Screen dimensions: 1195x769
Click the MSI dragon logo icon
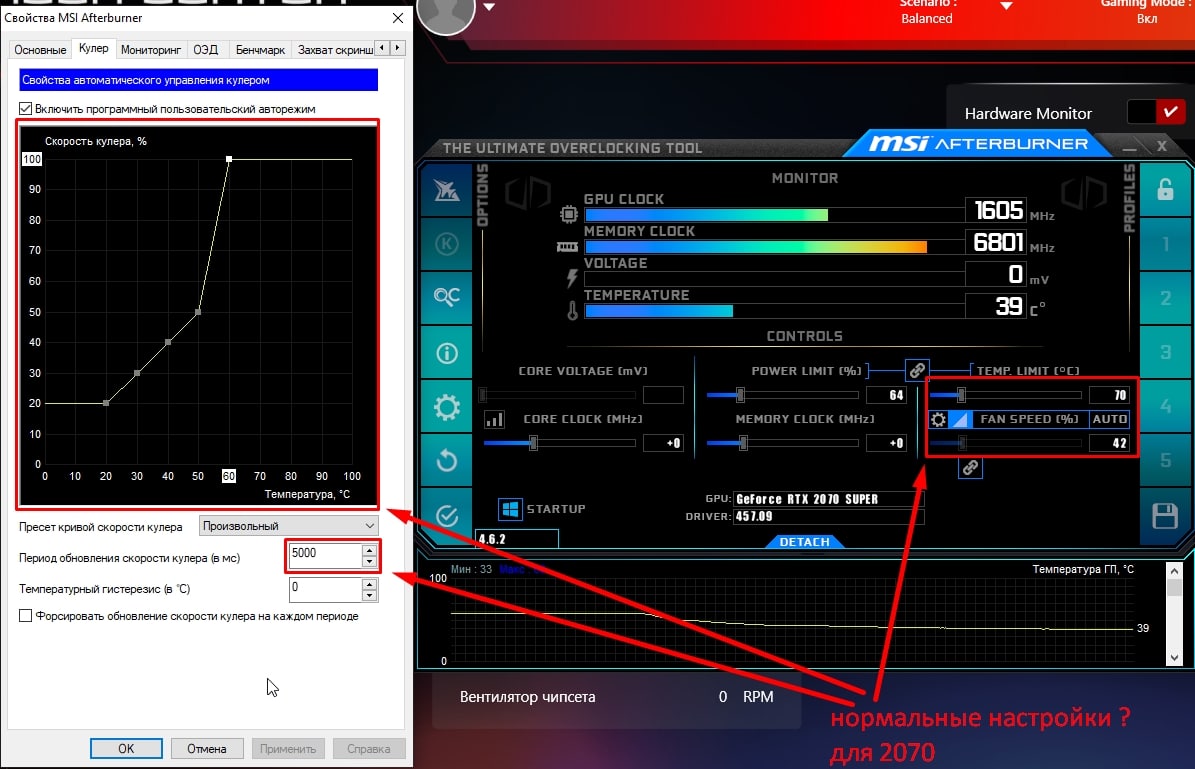pyautogui.click(x=447, y=191)
